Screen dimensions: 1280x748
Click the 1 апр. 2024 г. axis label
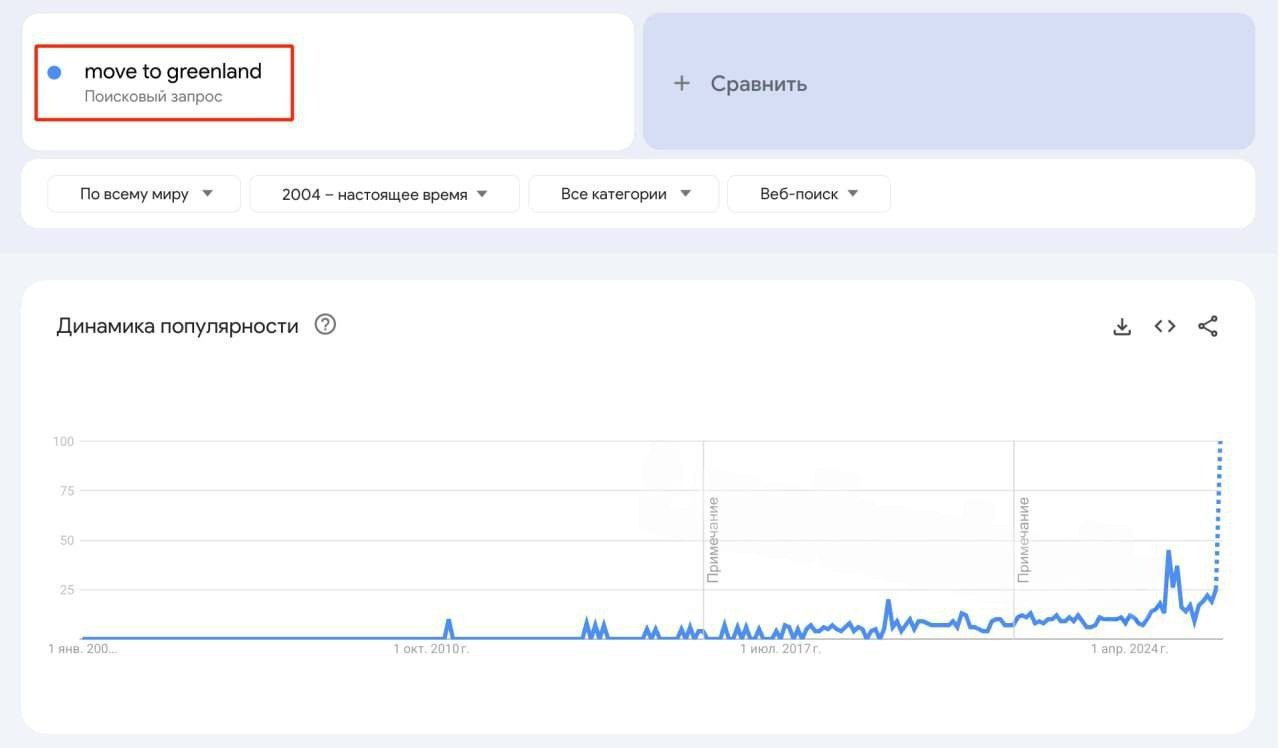pos(1129,648)
